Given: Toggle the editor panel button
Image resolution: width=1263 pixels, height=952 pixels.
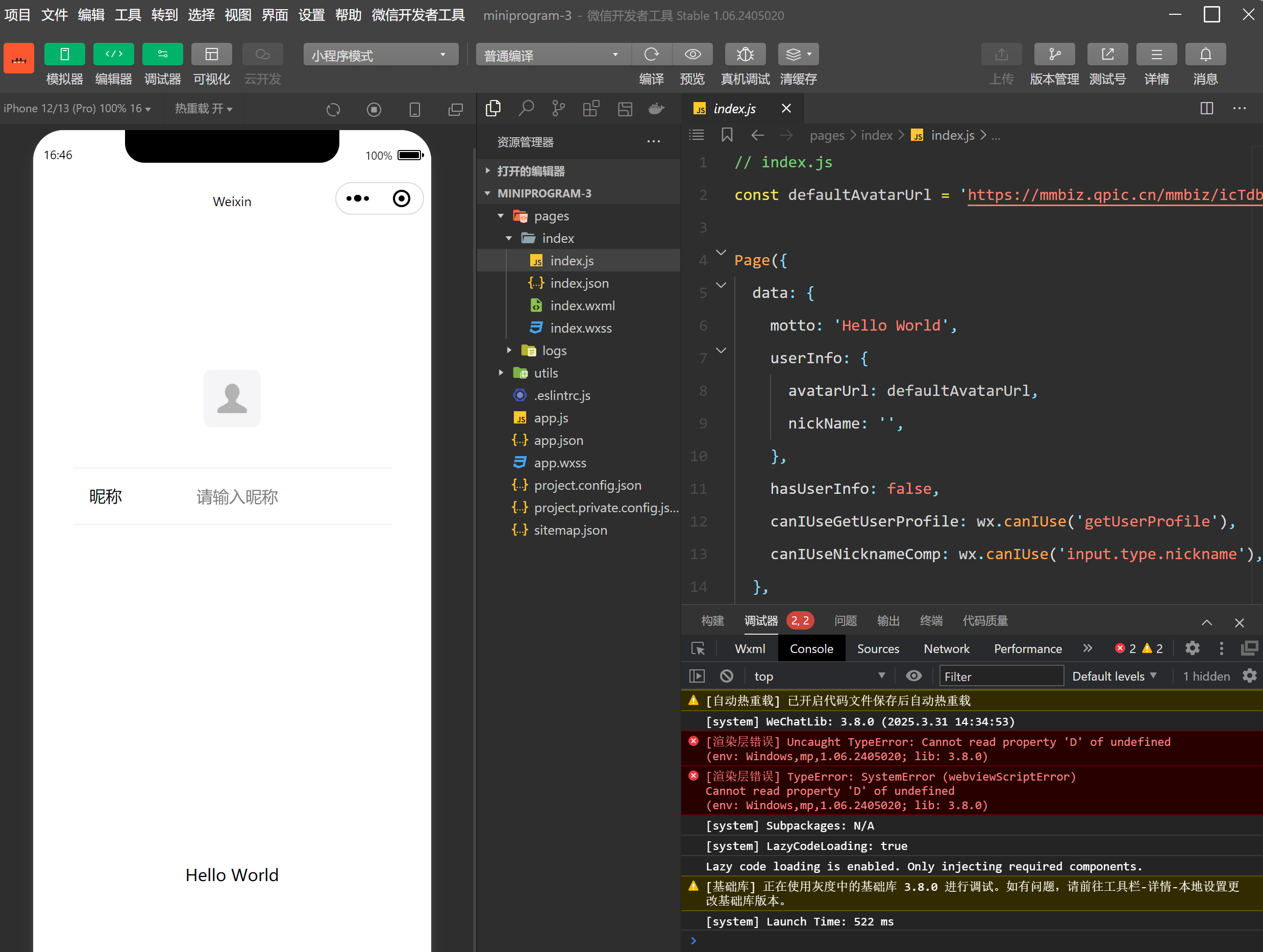Looking at the screenshot, I should point(114,54).
